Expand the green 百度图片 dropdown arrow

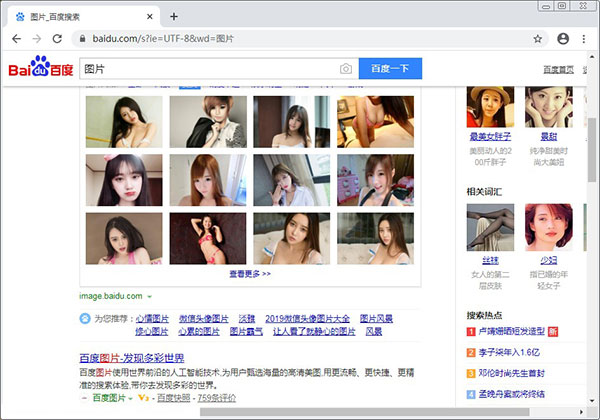click(130, 399)
